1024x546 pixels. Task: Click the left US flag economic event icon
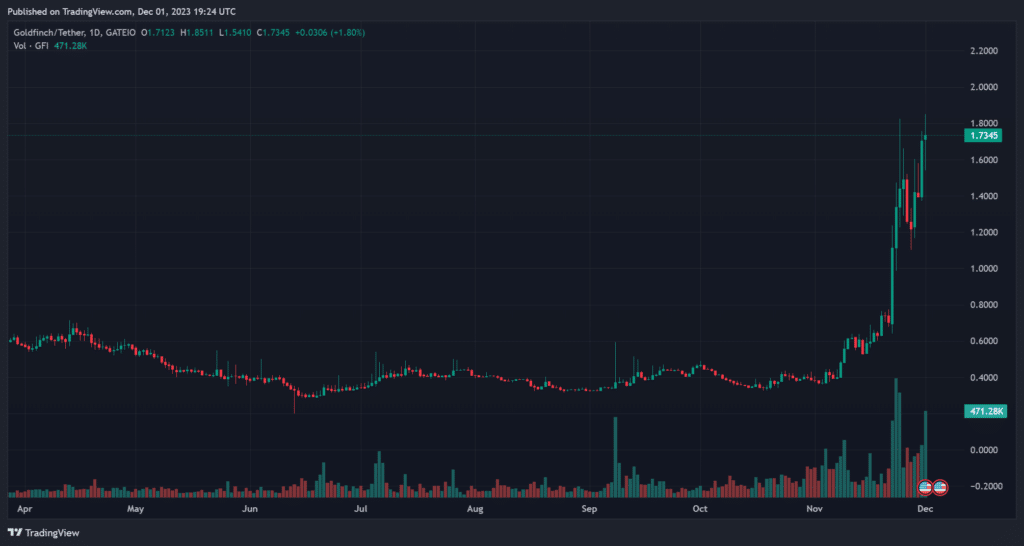pyautogui.click(x=925, y=487)
